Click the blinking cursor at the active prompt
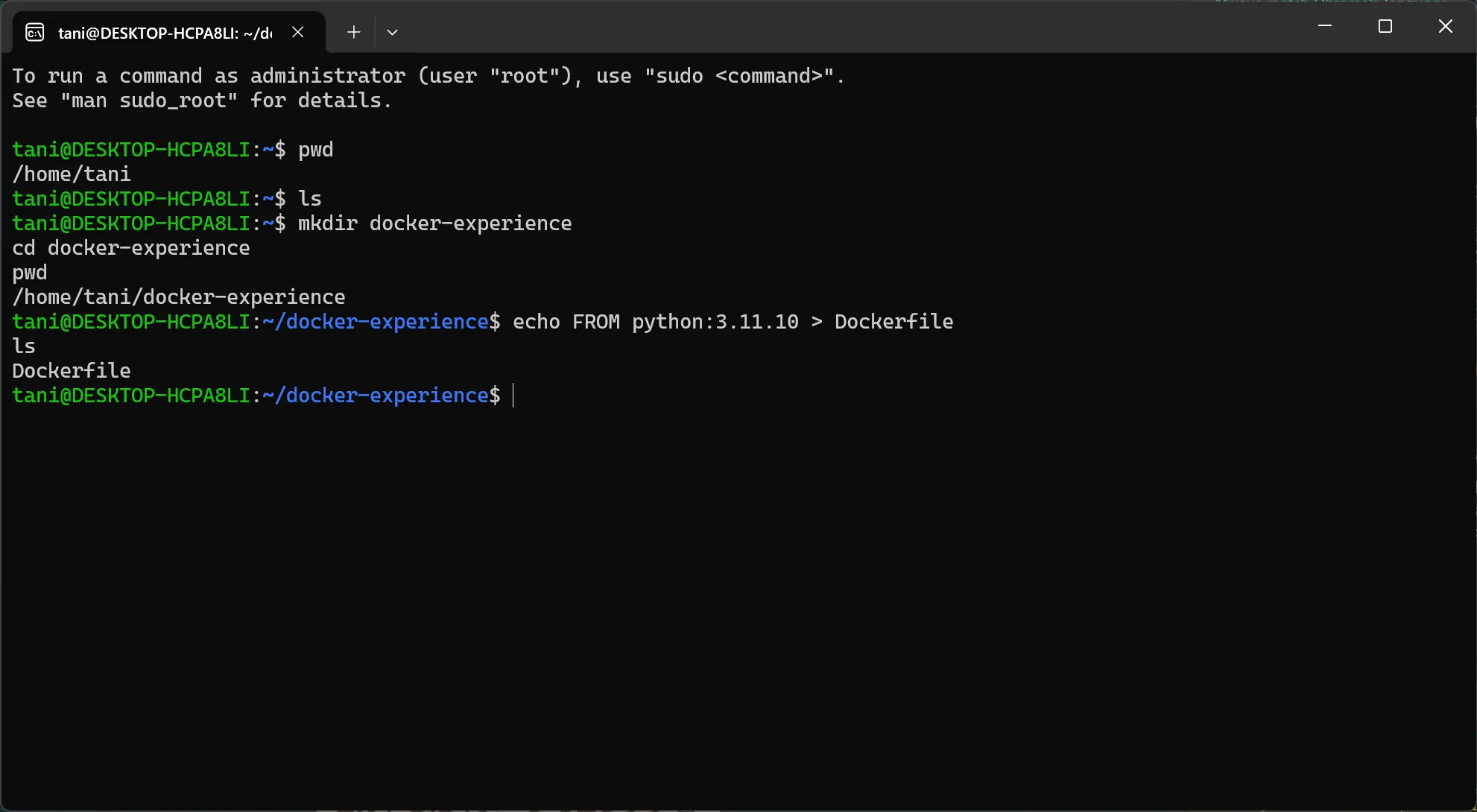Viewport: 1477px width, 812px height. tap(513, 396)
